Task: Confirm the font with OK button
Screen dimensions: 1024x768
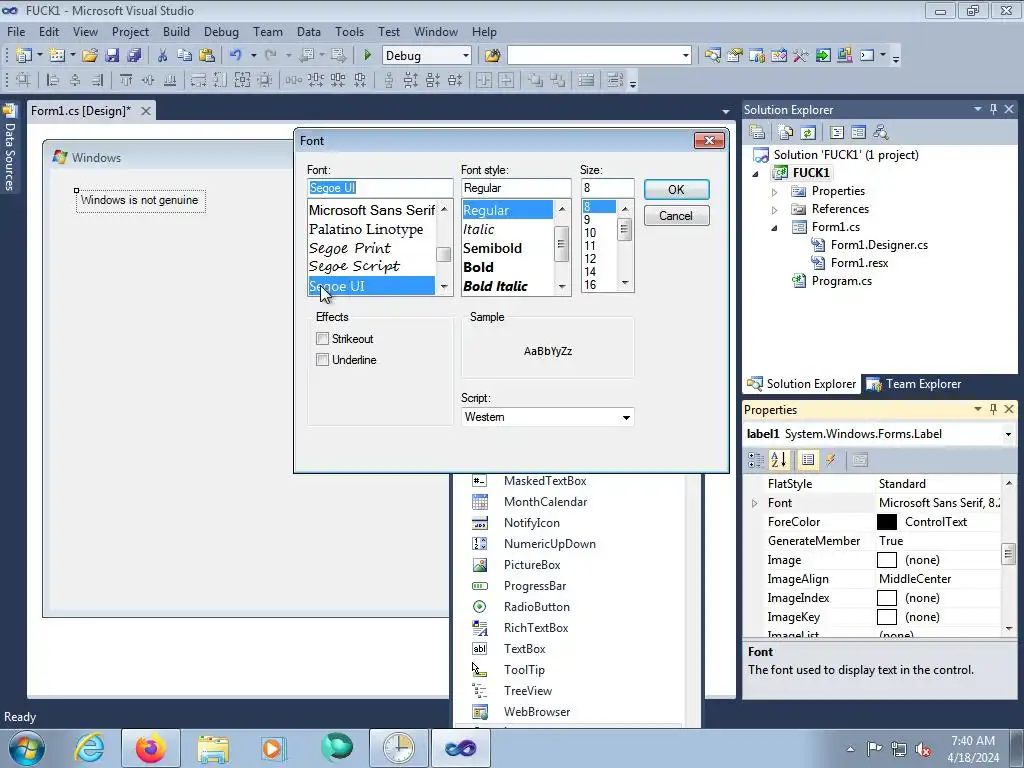Action: 677,189
